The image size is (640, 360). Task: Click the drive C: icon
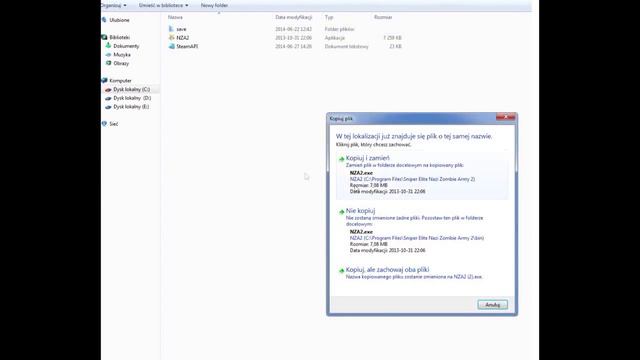pos(108,89)
